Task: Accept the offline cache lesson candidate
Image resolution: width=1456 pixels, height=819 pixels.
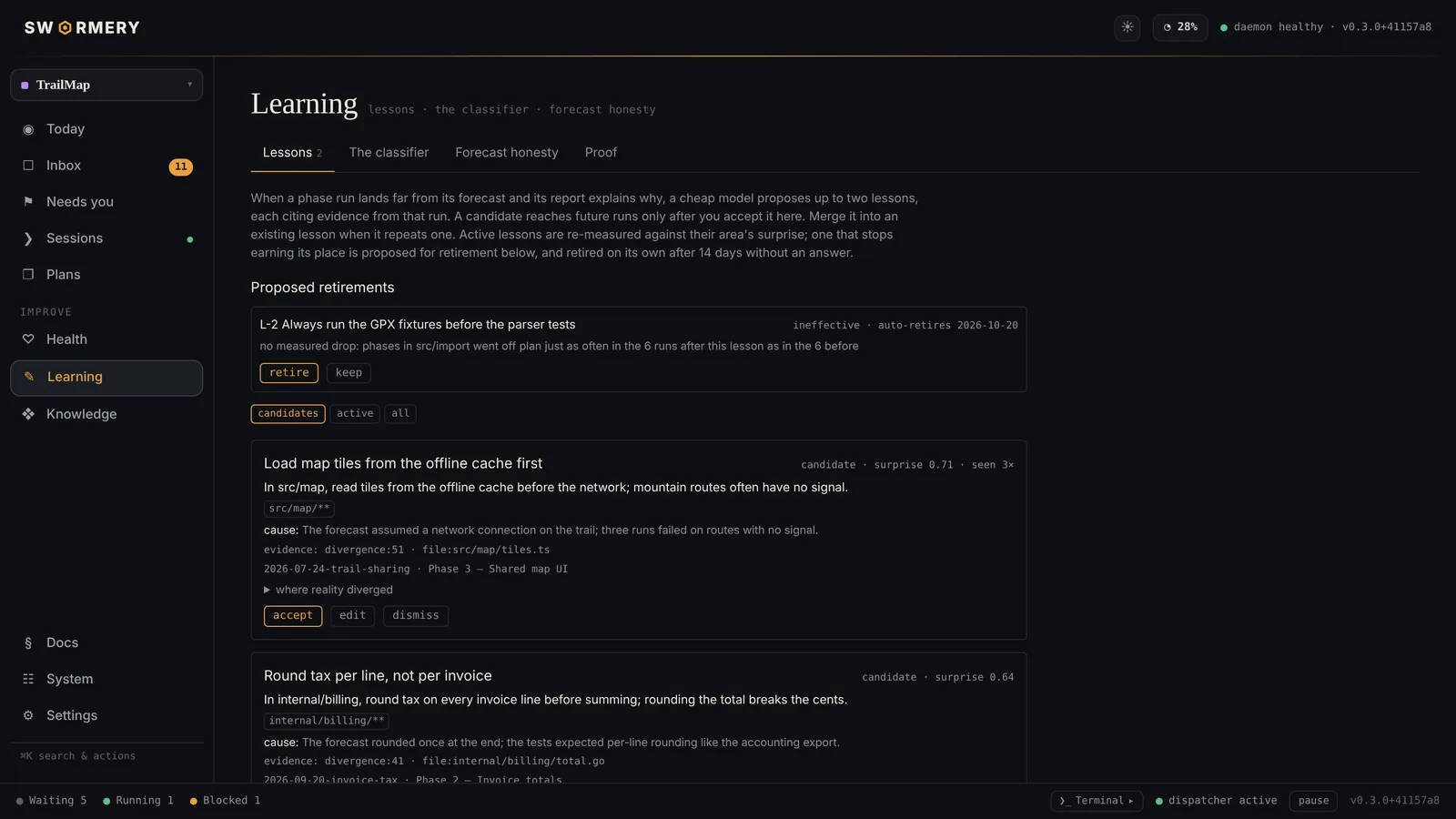Action: (293, 616)
